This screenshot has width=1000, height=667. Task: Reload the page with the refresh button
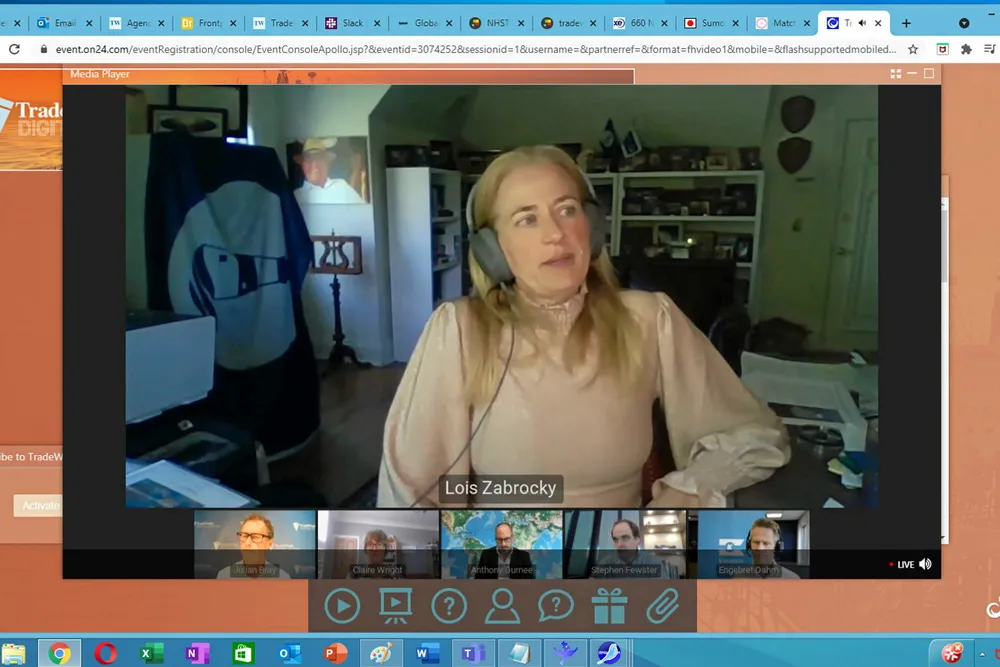(14, 49)
